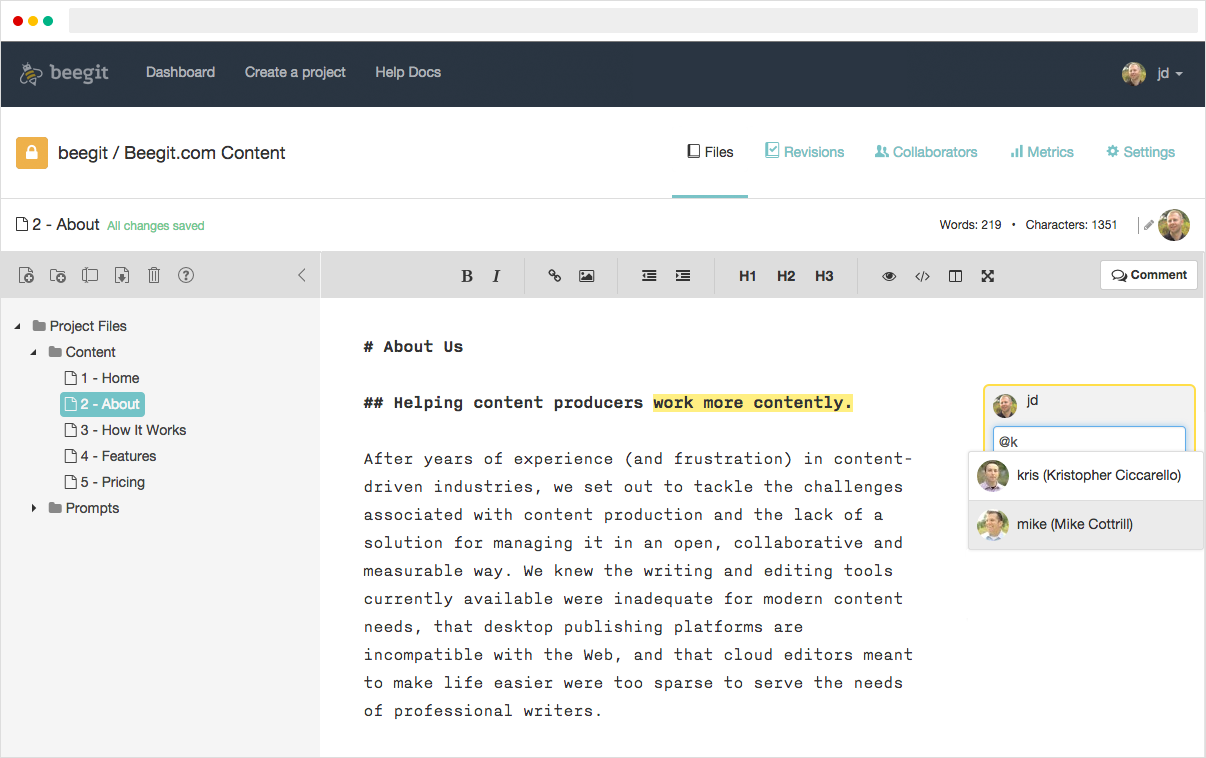
Task: Click the Comment button
Action: 1149,275
